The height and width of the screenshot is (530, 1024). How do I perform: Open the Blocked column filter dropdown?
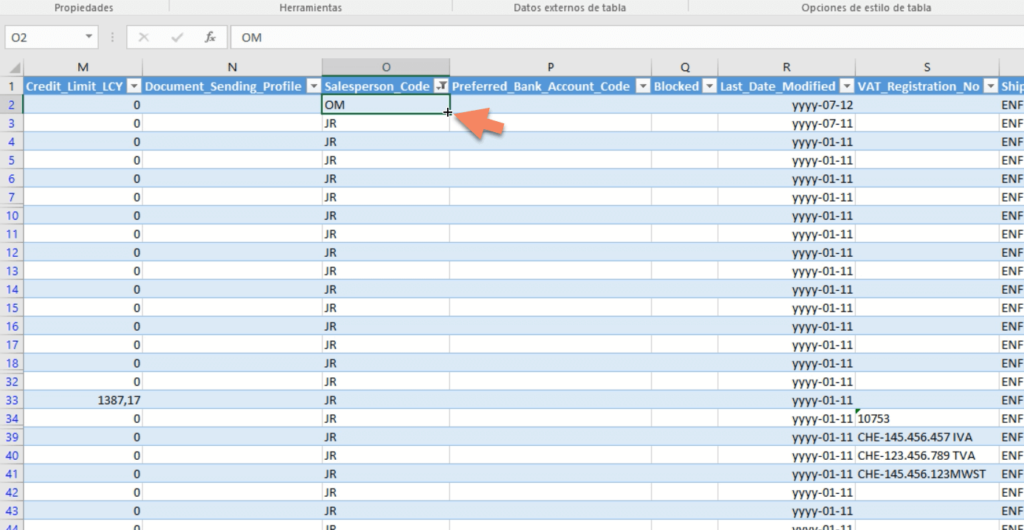coord(708,87)
